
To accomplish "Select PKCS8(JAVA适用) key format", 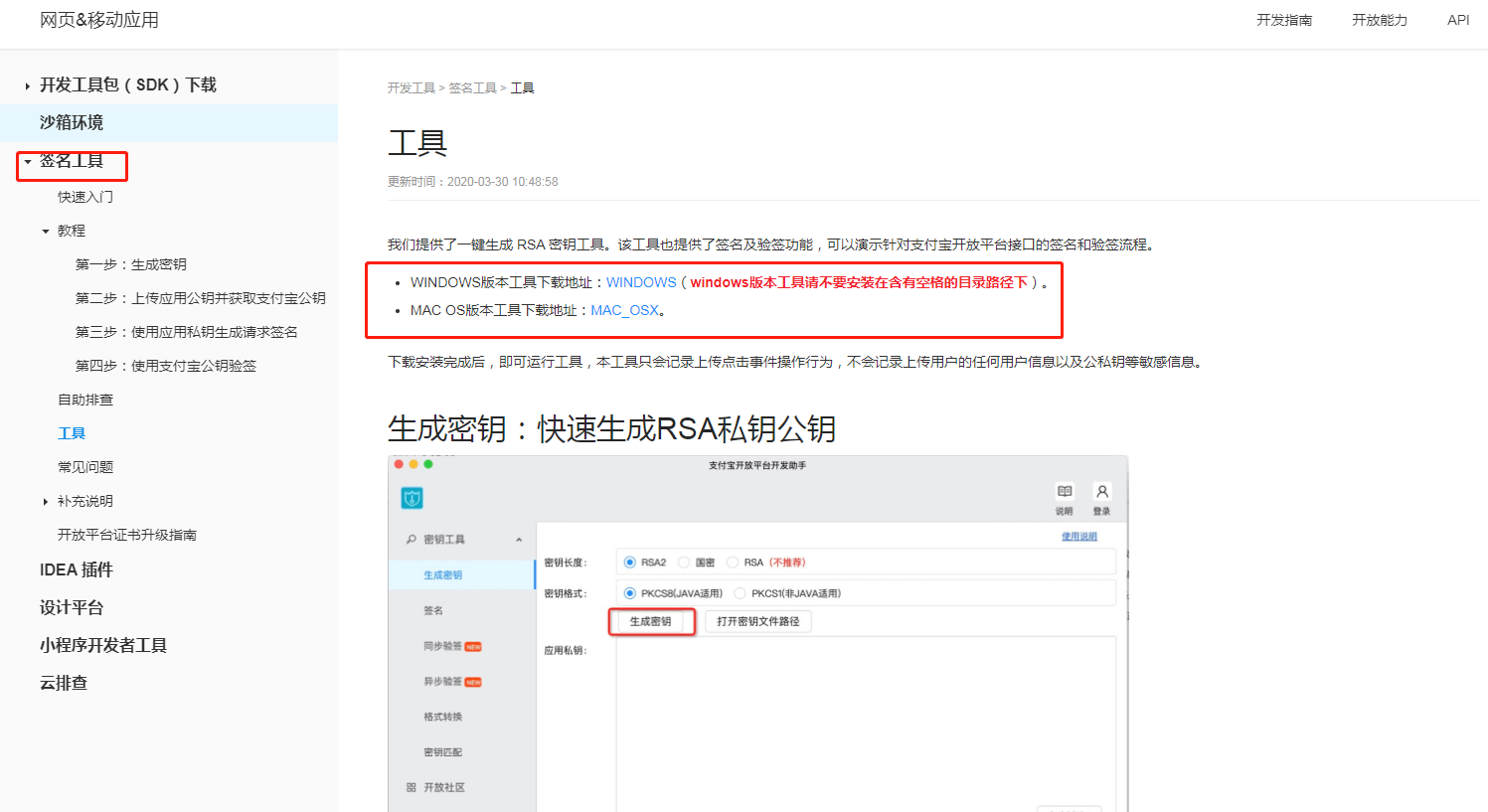I will 629,593.
